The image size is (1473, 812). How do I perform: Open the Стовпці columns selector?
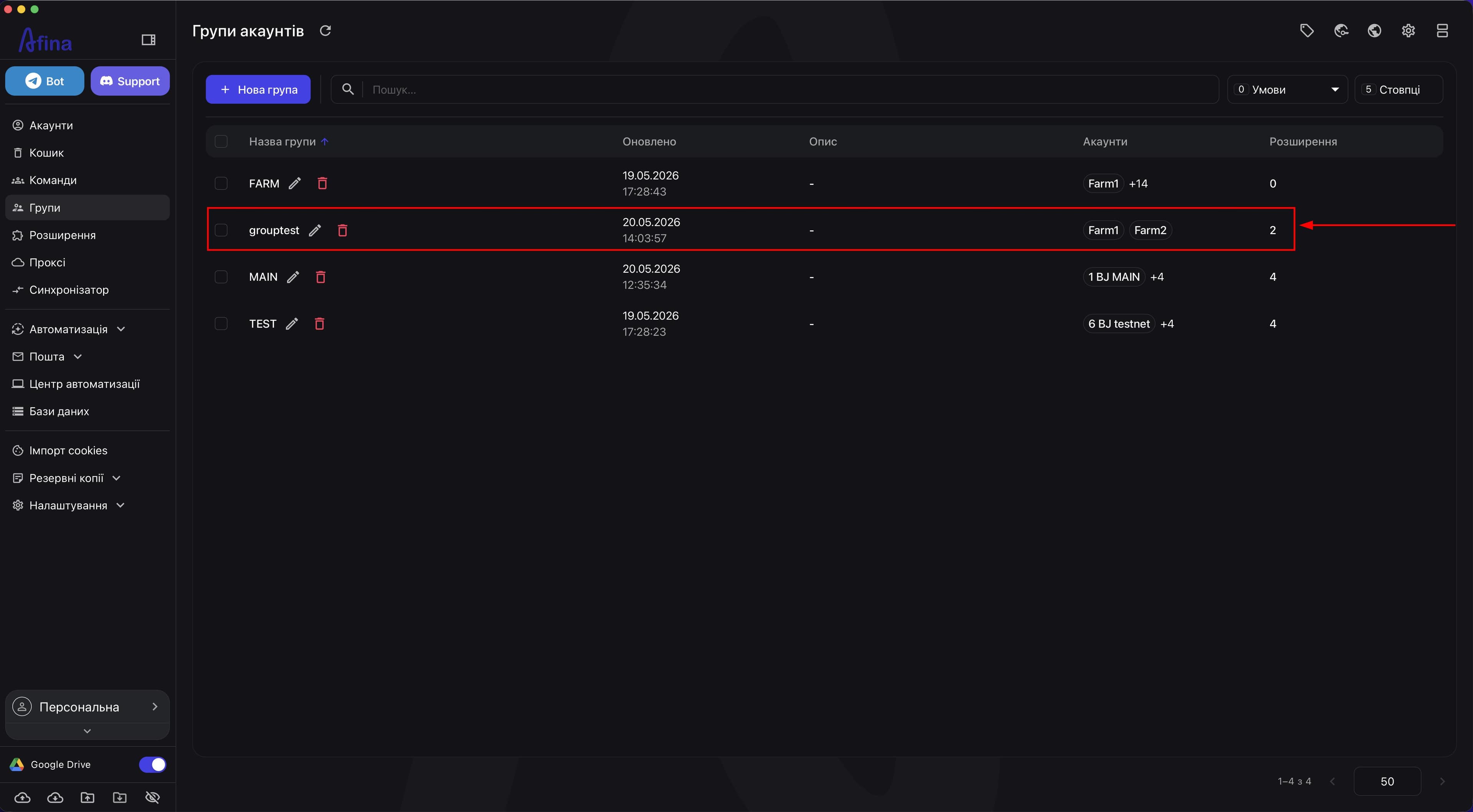coord(1398,89)
